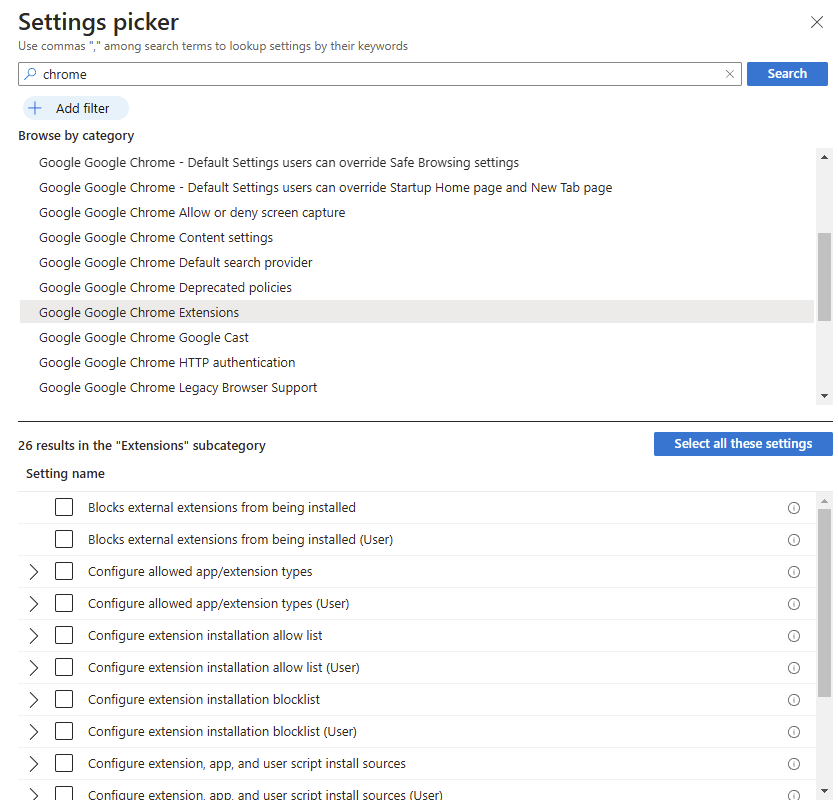The image size is (838, 808).
Task: Click info icon for Blocks external extensions installed
Action: [x=794, y=508]
